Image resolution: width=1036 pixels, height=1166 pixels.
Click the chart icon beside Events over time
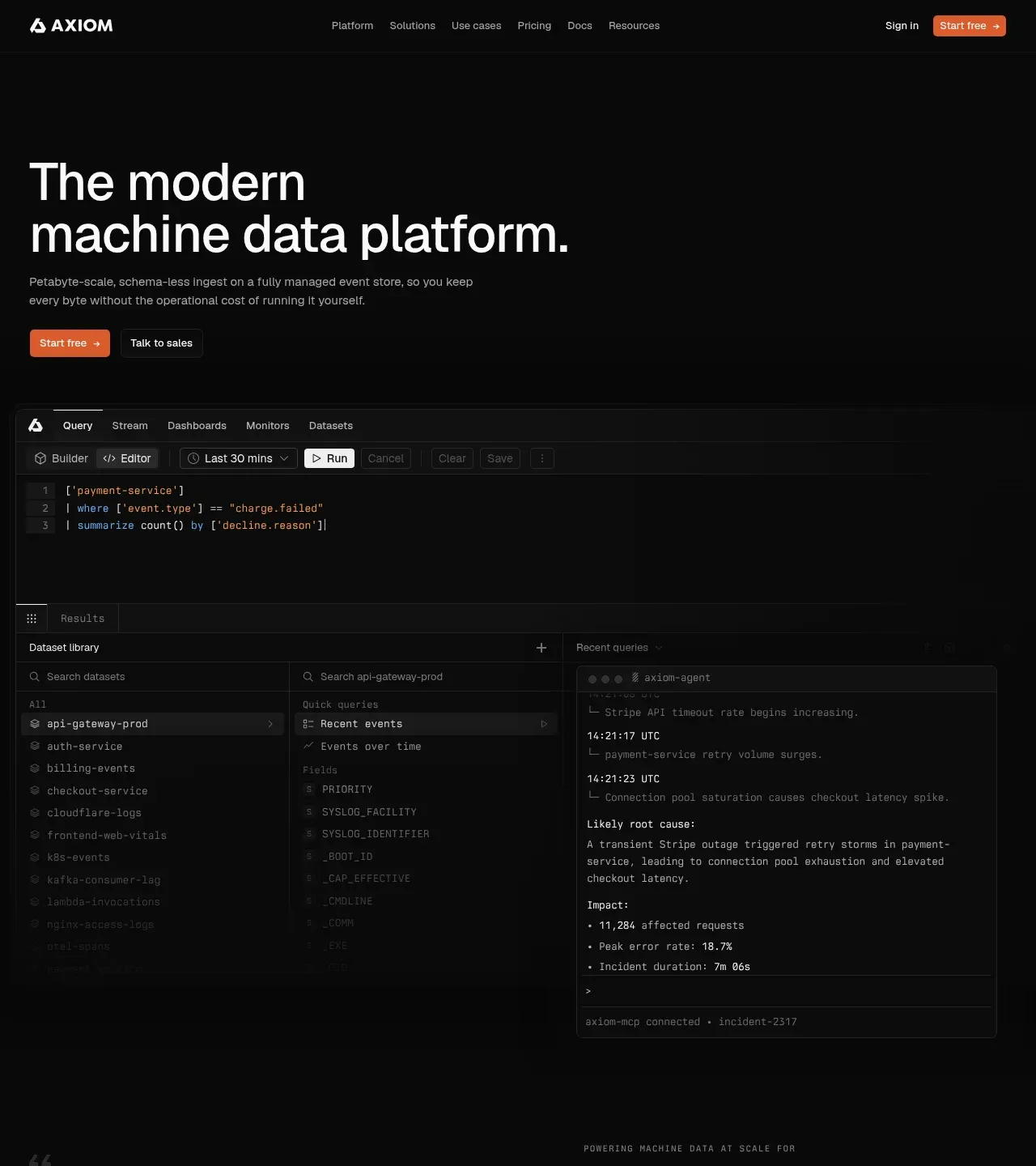point(308,747)
